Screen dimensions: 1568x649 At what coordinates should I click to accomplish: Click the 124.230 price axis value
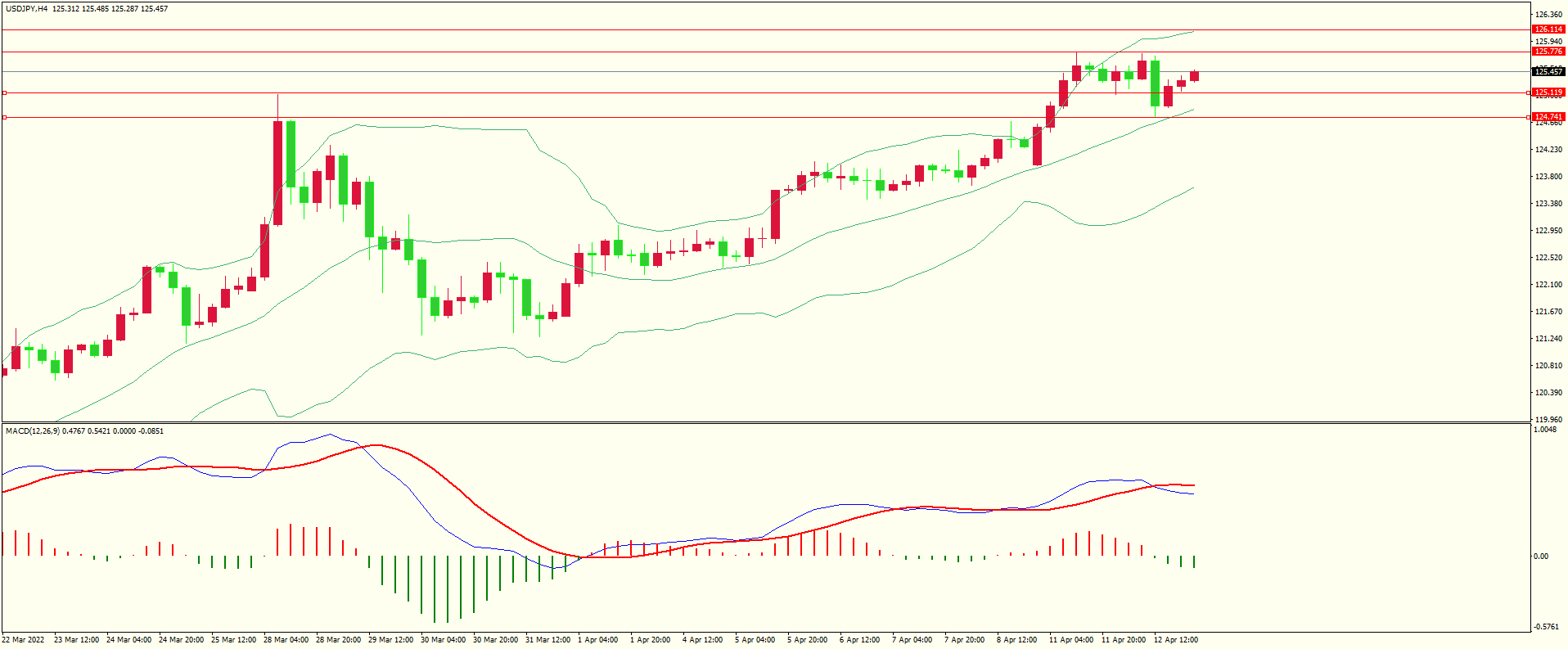[x=1548, y=150]
